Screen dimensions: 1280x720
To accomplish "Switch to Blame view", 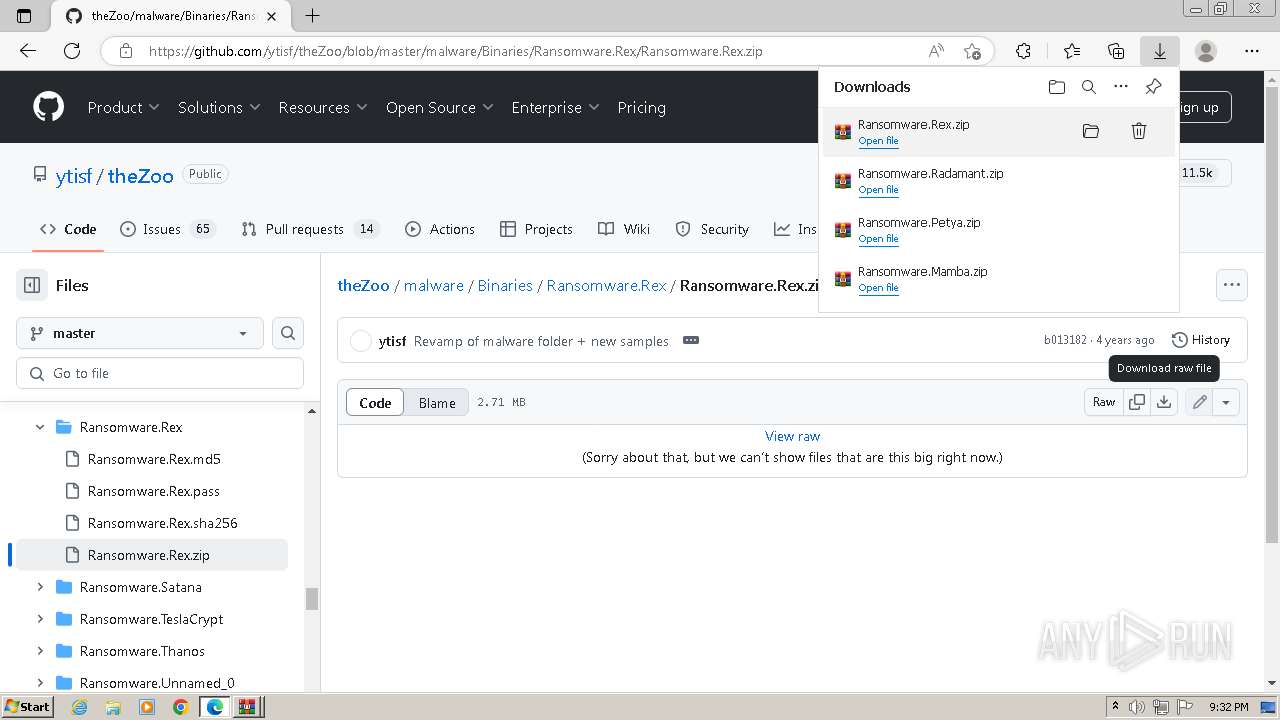I will coord(437,402).
